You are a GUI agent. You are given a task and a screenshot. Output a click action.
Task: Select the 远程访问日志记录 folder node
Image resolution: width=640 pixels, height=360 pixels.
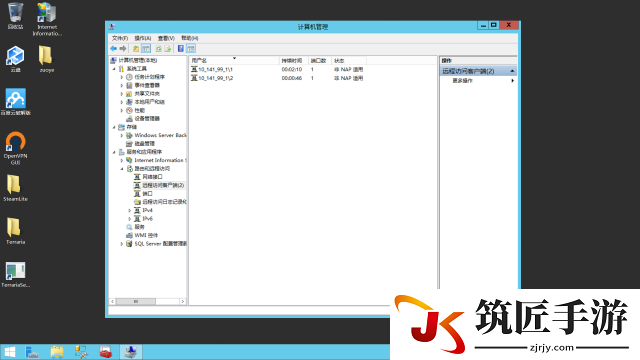(164, 202)
